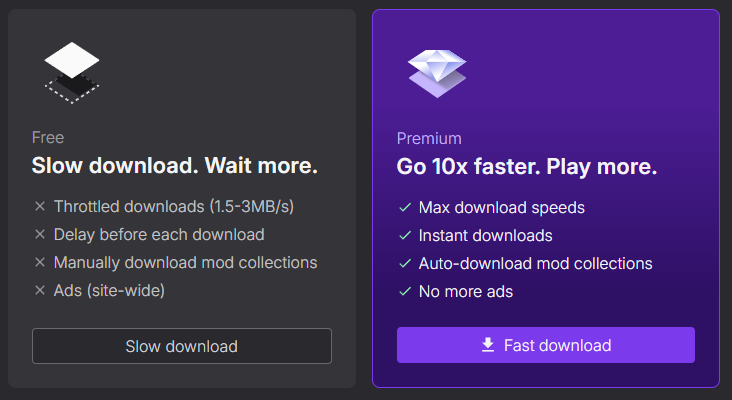Click the "Go 10x faster. Play more." heading
This screenshot has height=400, width=732.
pos(527,167)
